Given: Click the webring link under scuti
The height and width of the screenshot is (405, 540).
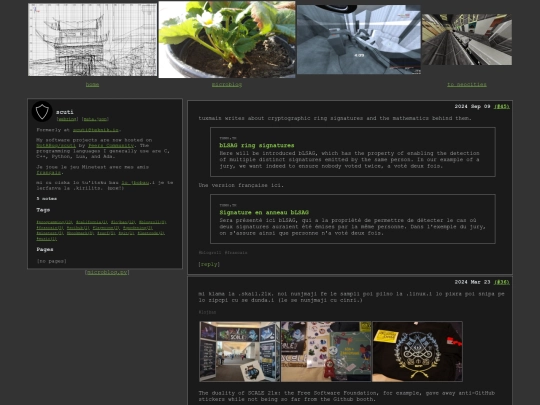Looking at the screenshot, I should [67, 119].
